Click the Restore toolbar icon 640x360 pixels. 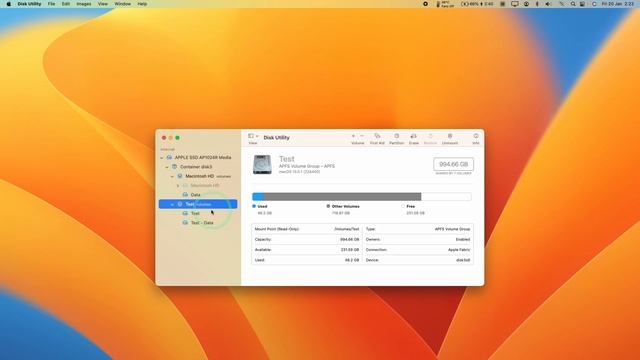[430, 136]
